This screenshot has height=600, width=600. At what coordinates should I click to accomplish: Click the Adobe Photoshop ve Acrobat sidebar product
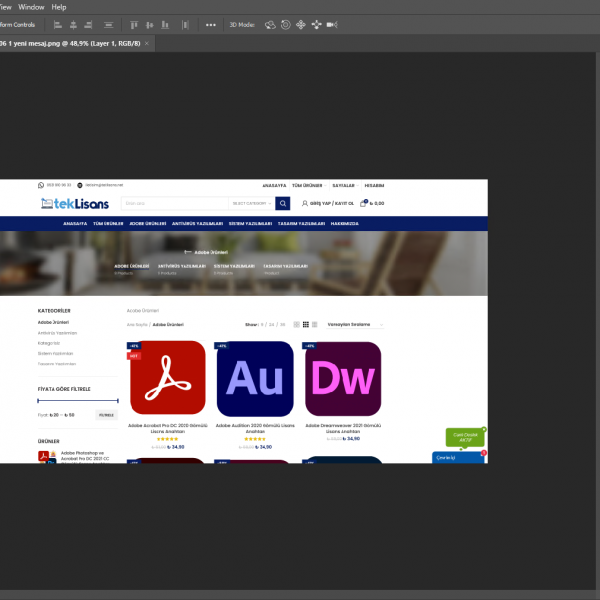[74, 456]
